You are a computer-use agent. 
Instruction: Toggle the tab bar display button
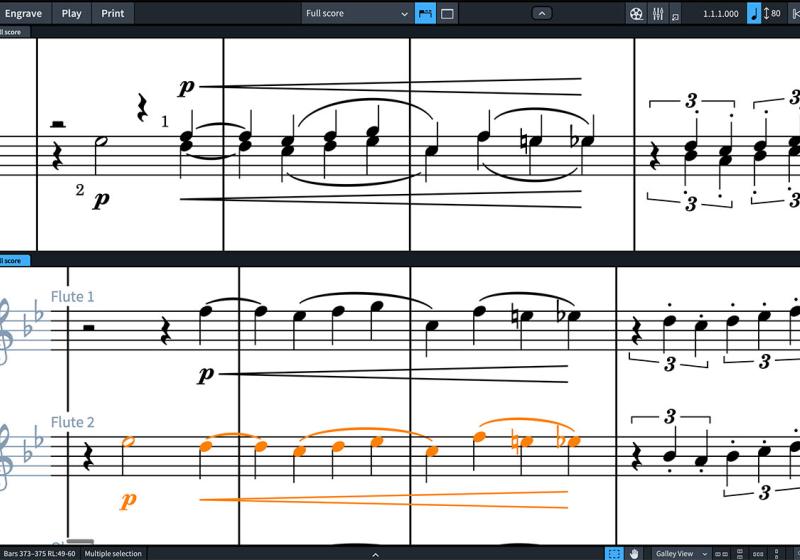pos(425,13)
